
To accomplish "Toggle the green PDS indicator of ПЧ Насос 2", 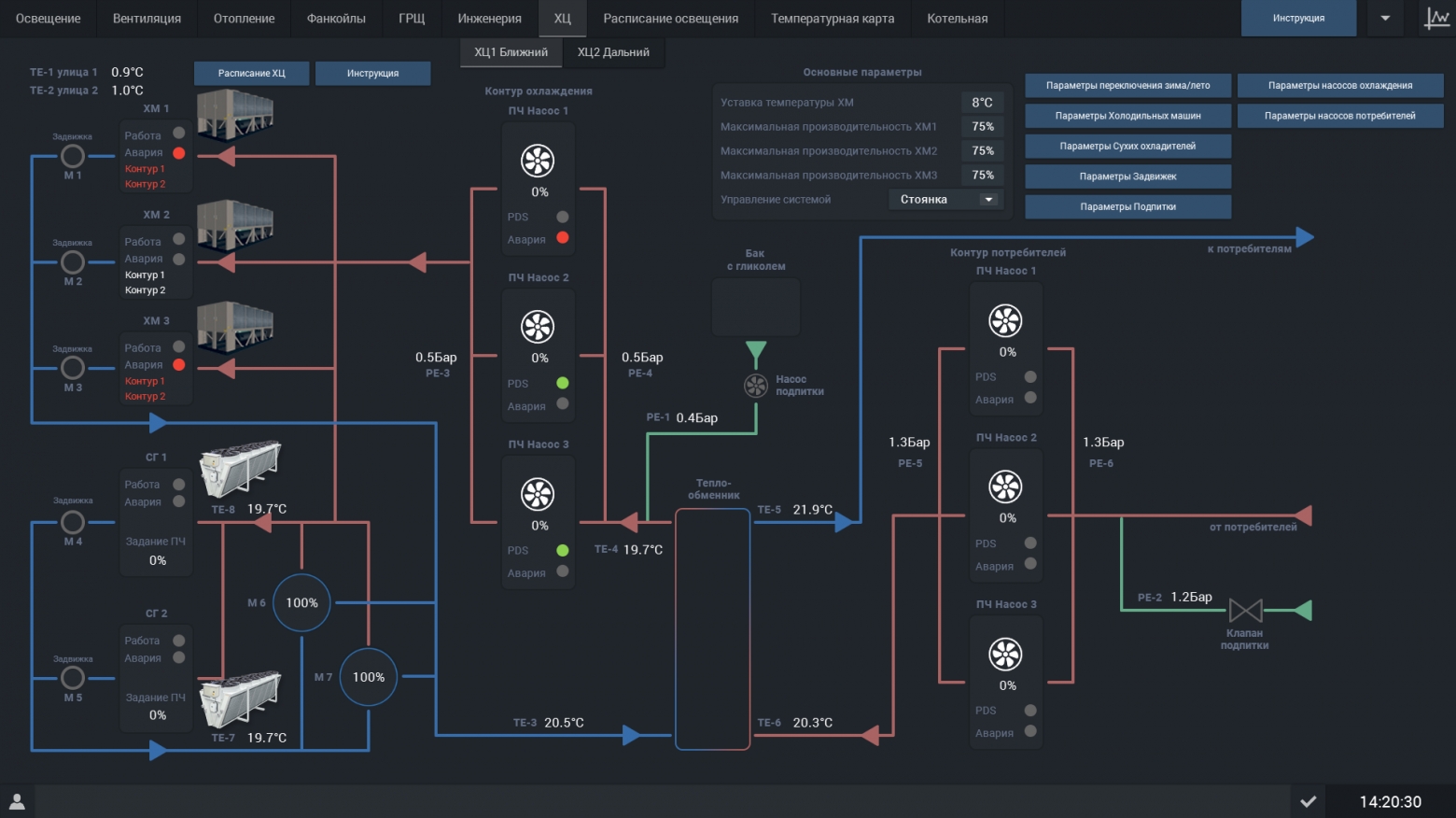I will point(563,383).
